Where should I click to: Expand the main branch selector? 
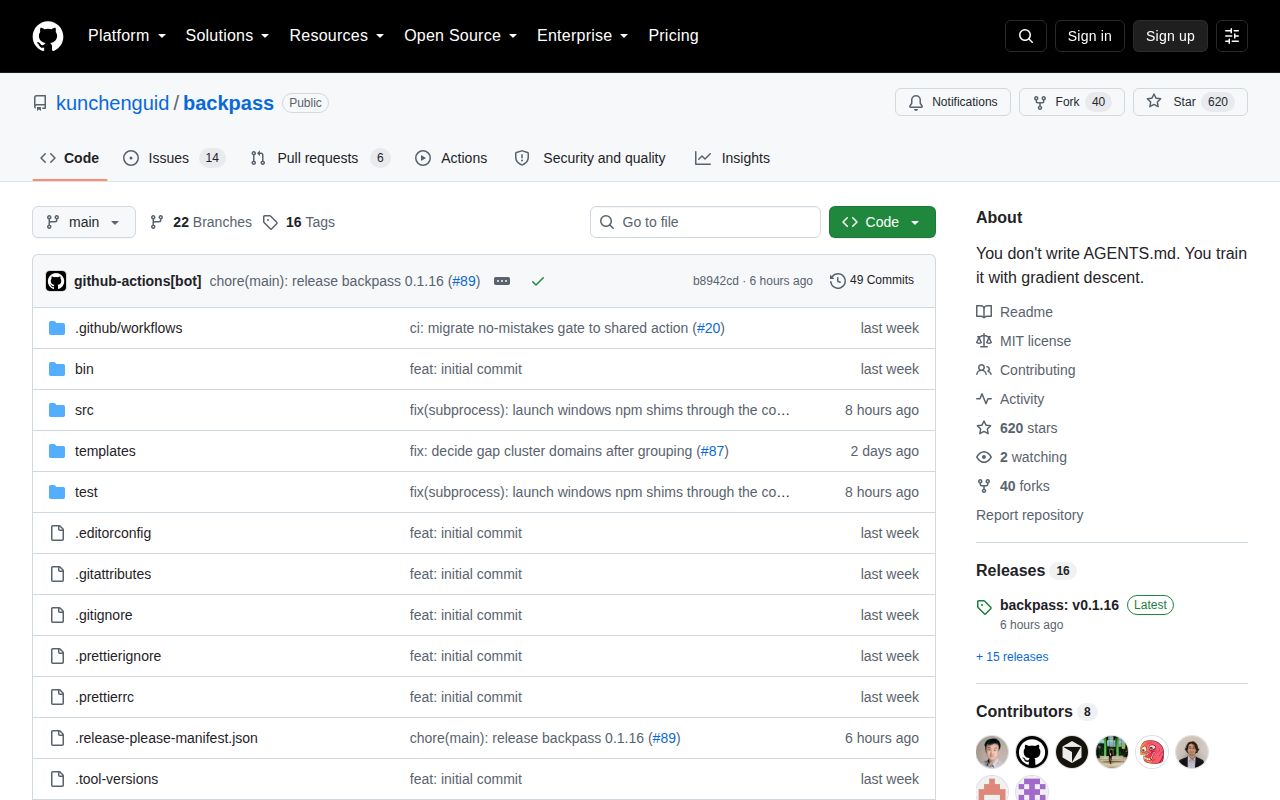[84, 222]
